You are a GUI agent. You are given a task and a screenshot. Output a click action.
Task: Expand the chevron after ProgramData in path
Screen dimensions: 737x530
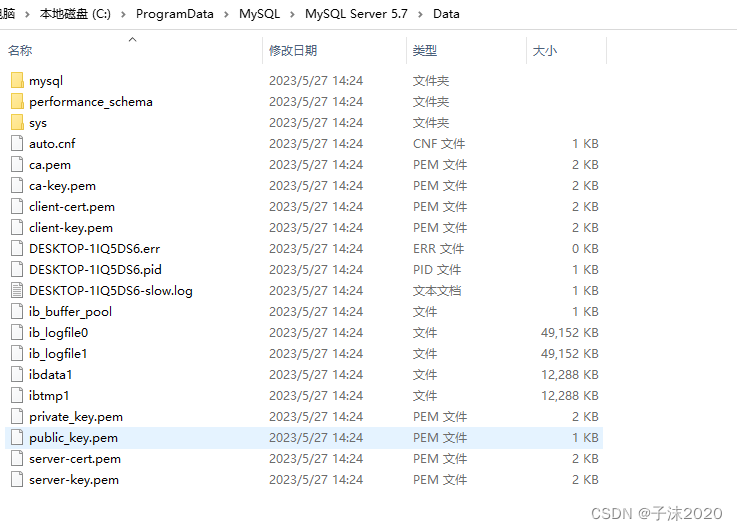coord(227,15)
